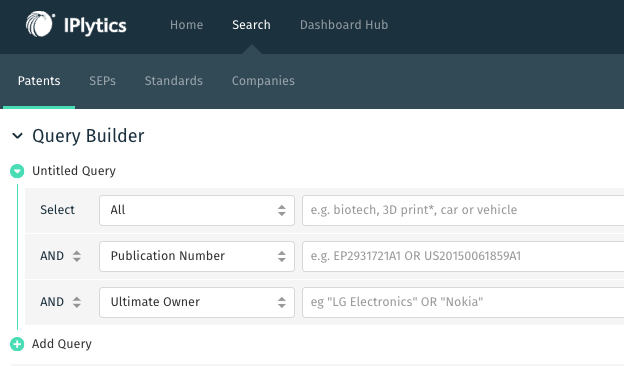Click the Query Builder heading
Image resolution: width=624 pixels, height=366 pixels.
point(88,136)
